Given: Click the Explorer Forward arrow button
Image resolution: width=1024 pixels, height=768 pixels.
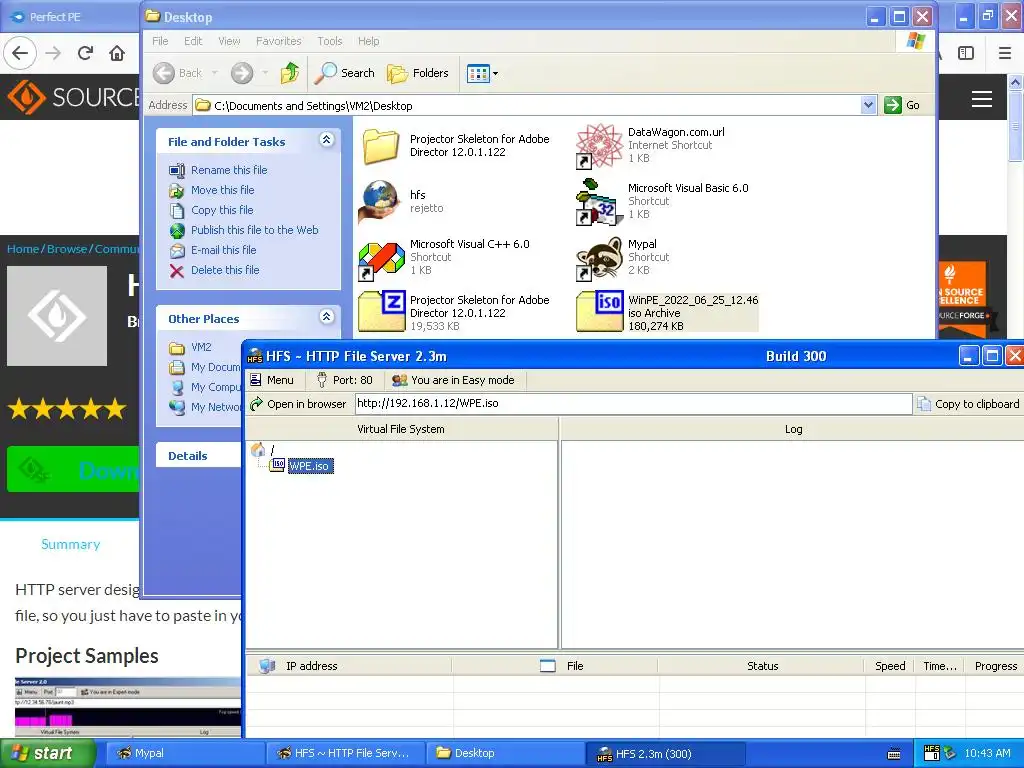Looking at the screenshot, I should tap(242, 73).
